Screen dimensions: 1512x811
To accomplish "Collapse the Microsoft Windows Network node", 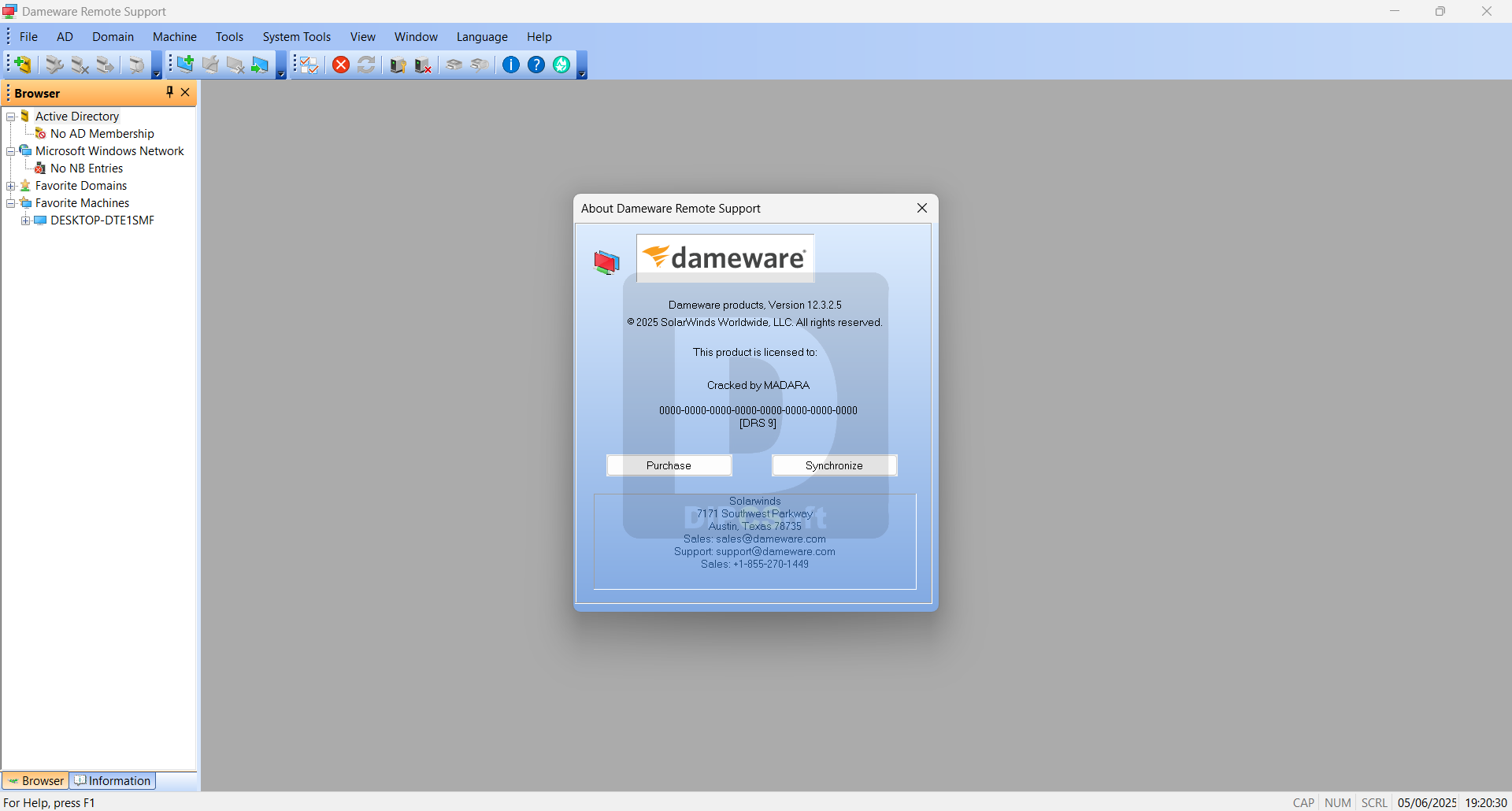I will [11, 151].
